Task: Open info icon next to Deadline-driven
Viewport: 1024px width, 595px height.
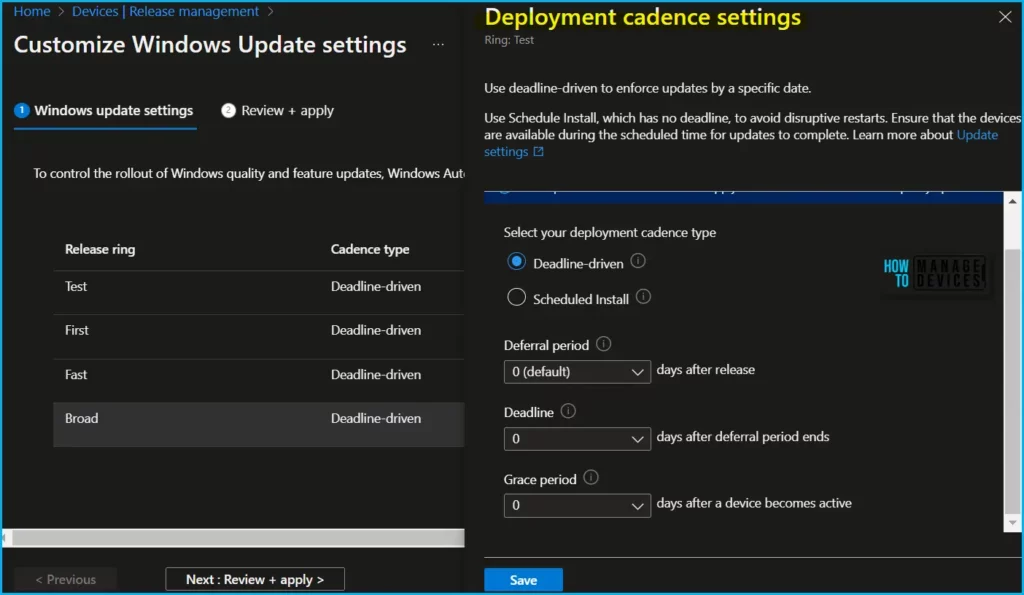Action: pos(638,261)
